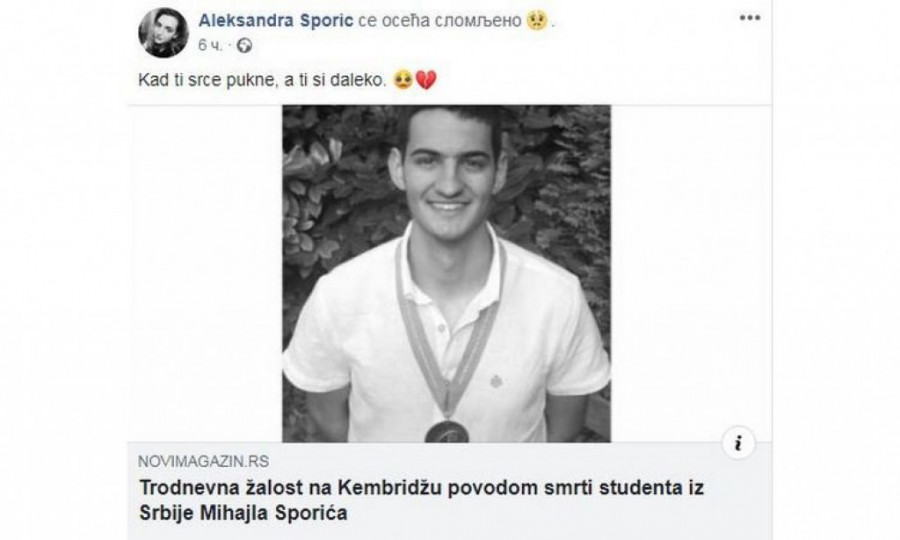Open the "6 ч." post timestamp
Image resolution: width=900 pixels, height=540 pixels.
[210, 45]
